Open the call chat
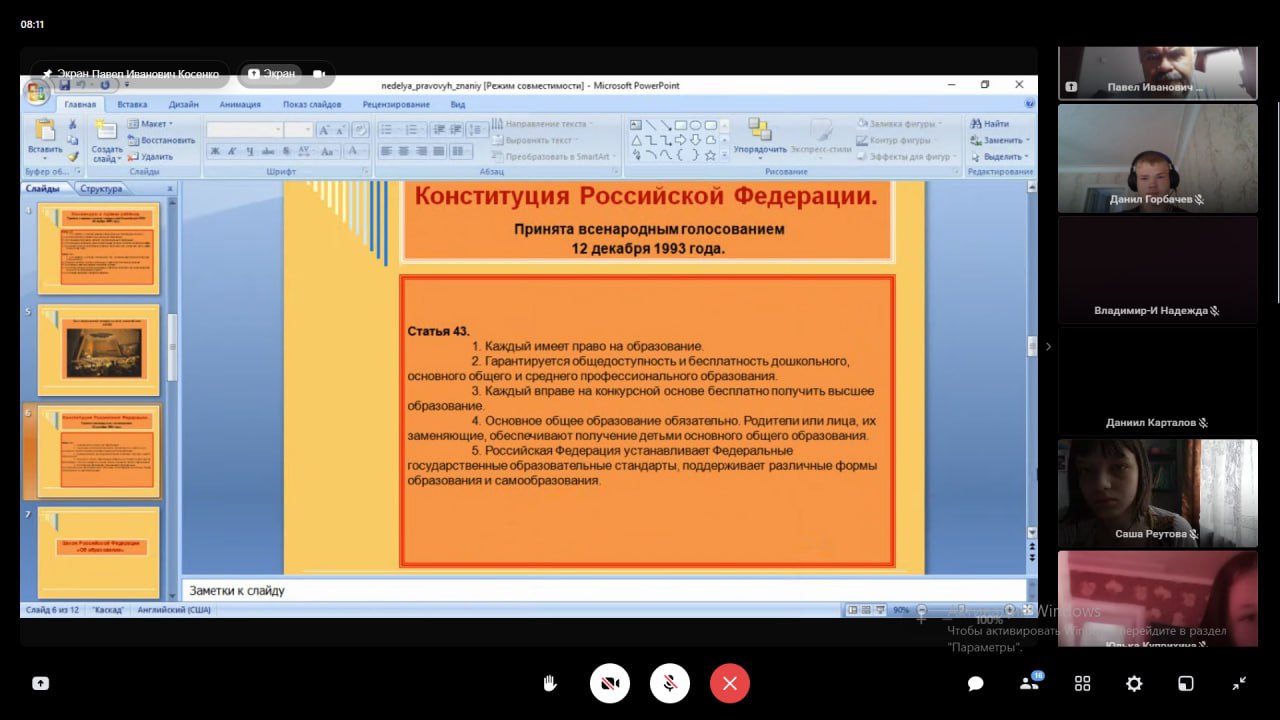This screenshot has height=720, width=1280. (x=975, y=684)
